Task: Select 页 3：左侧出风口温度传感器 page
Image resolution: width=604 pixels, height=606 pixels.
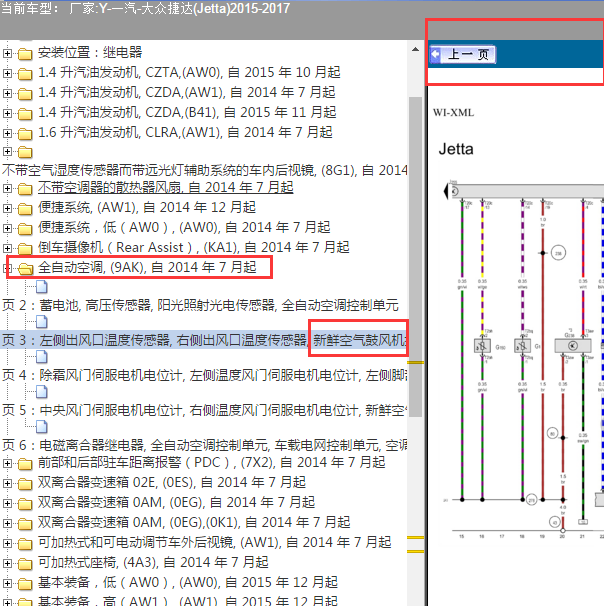Action: [x=204, y=340]
